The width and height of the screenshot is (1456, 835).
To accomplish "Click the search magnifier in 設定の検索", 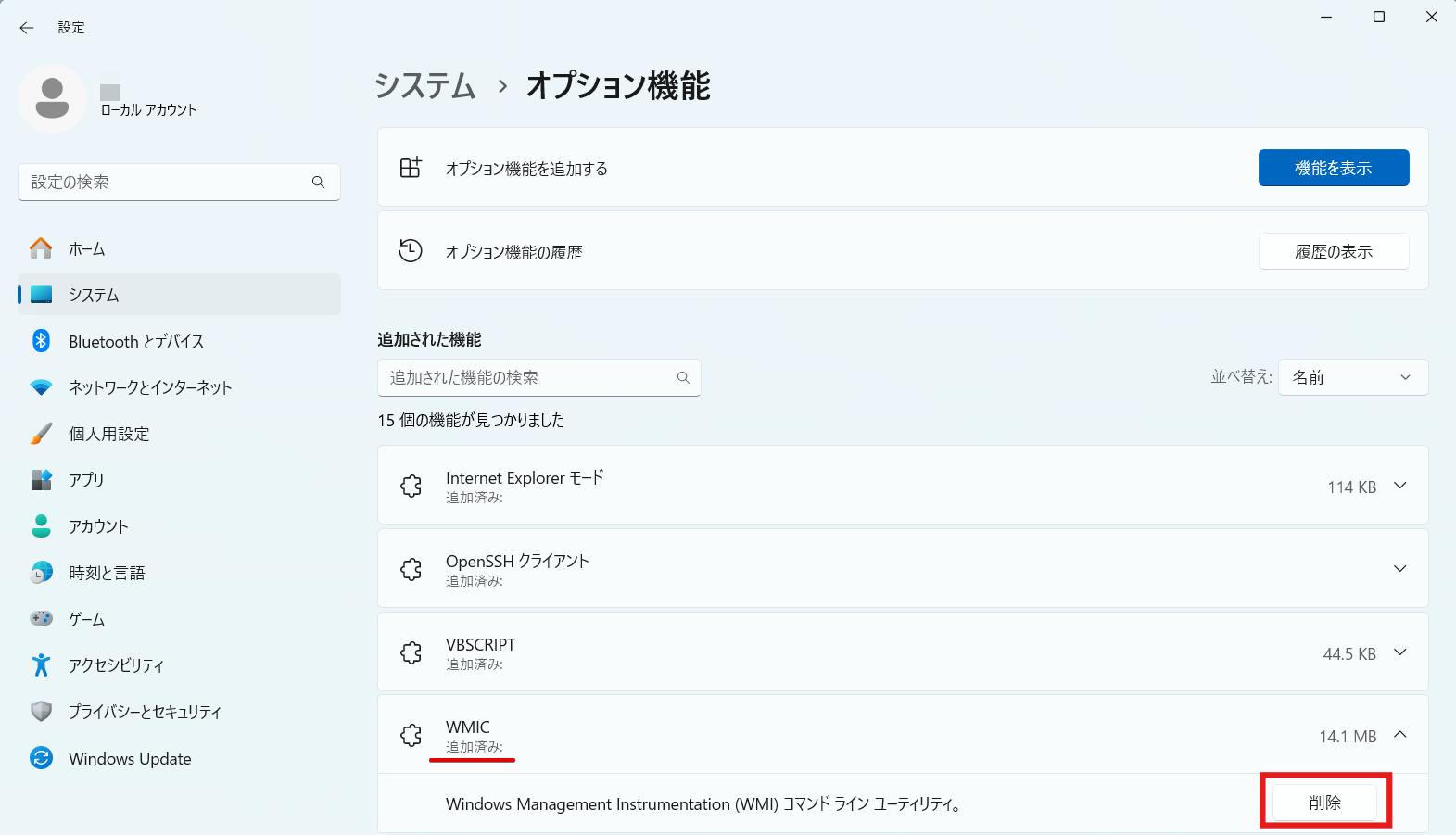I will coord(318,182).
